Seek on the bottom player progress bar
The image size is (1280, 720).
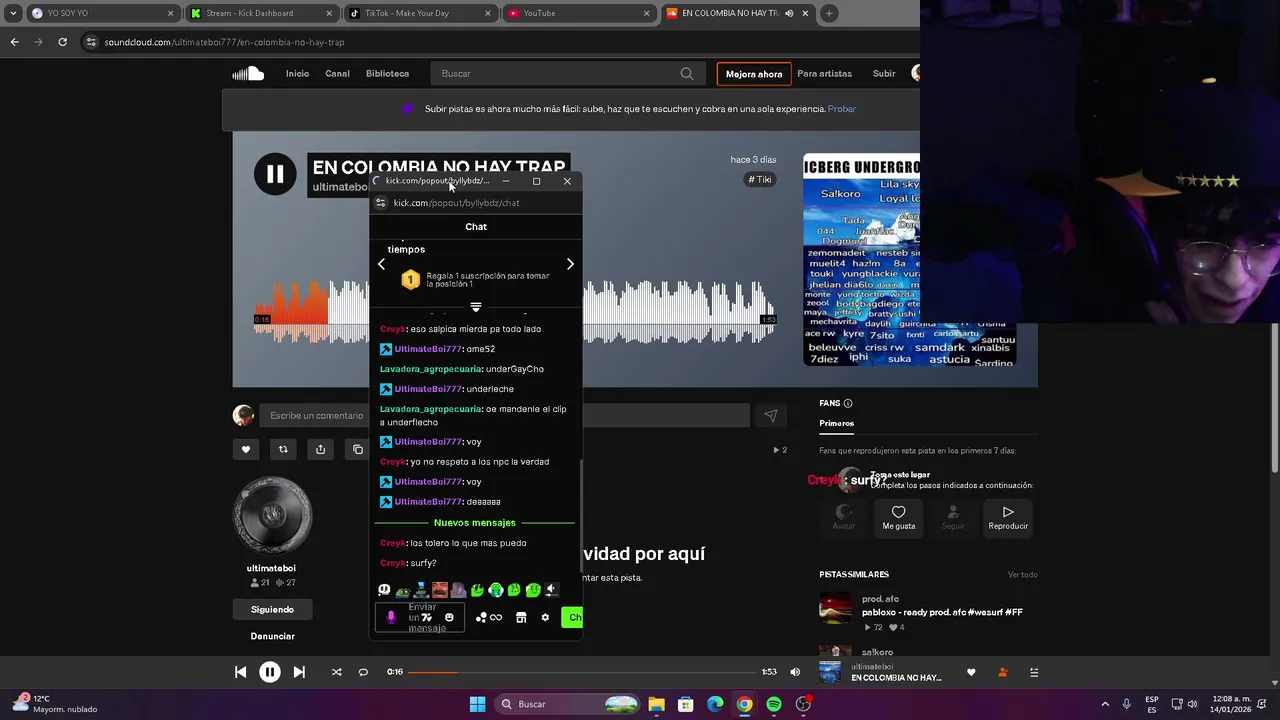(x=582, y=672)
